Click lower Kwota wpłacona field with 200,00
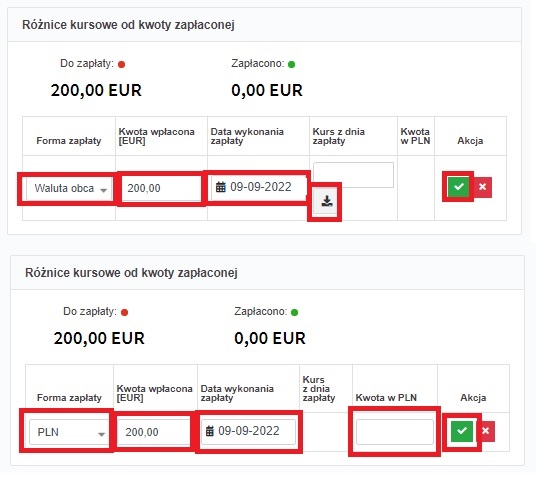Image resolution: width=540 pixels, height=477 pixels. point(153,432)
